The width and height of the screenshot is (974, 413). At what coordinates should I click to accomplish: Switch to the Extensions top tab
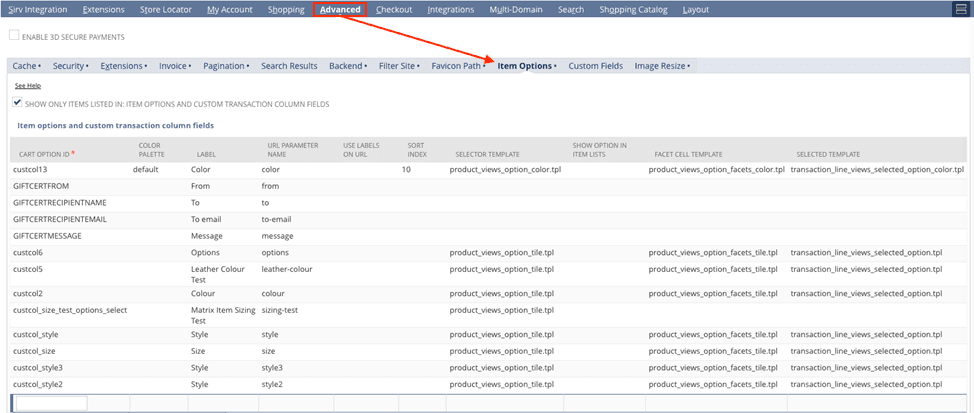click(103, 9)
